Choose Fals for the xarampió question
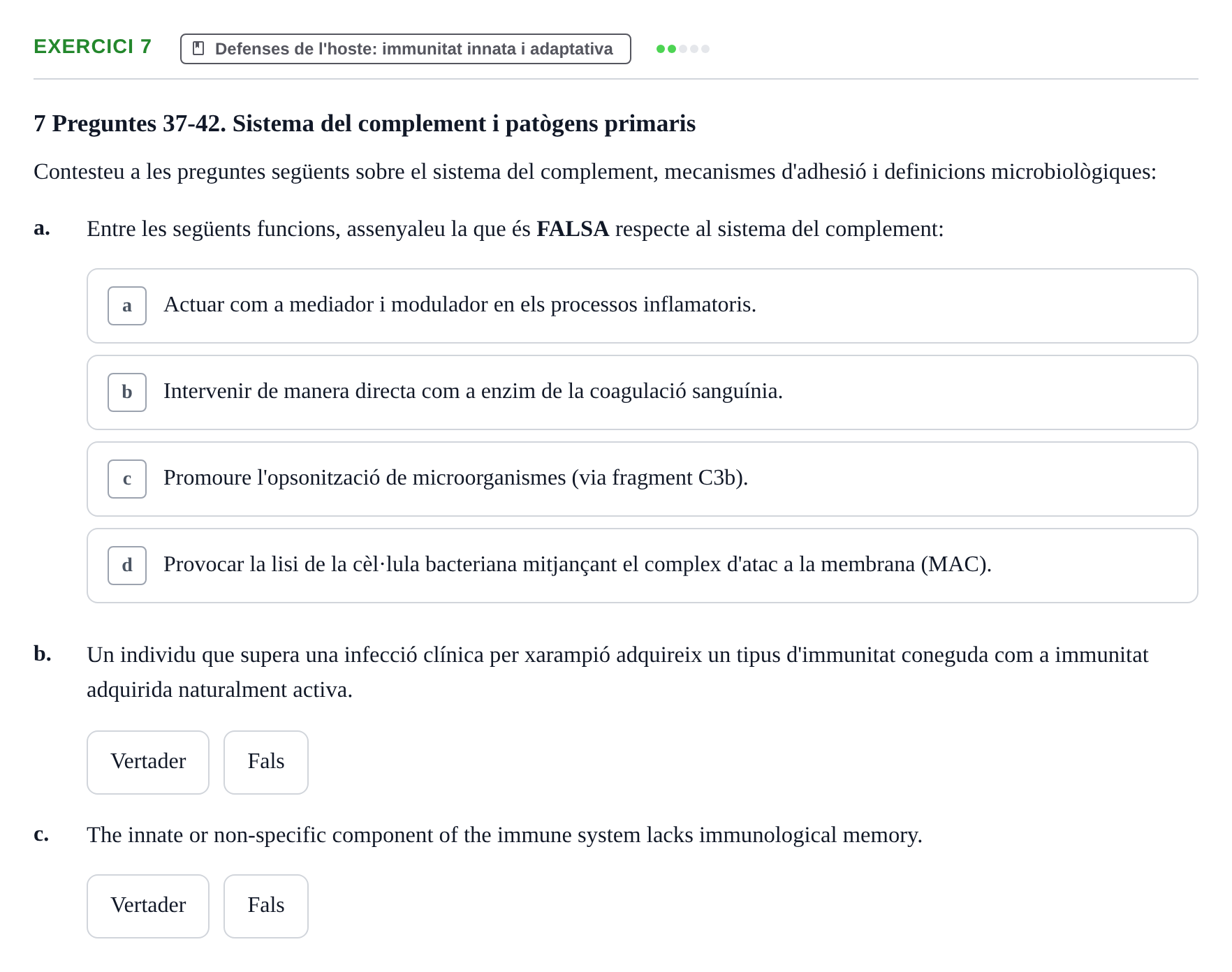This screenshot has height=972, width=1232. 266,763
